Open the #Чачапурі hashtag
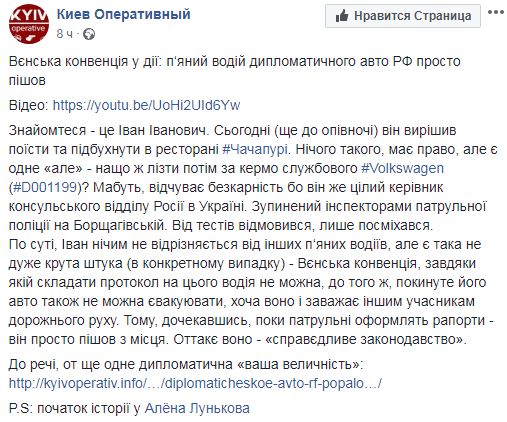Image resolution: width=507 pixels, height=422 pixels. click(x=255, y=149)
